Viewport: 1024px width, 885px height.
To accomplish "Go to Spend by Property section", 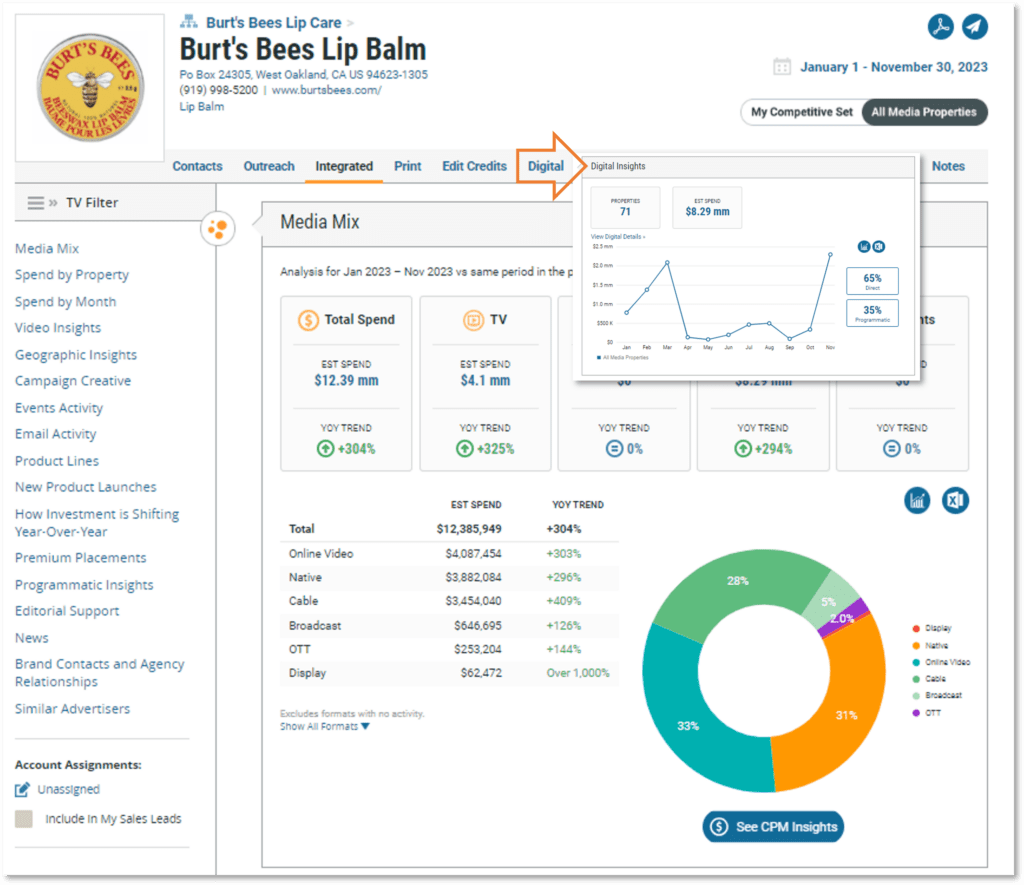I will pyautogui.click(x=72, y=275).
